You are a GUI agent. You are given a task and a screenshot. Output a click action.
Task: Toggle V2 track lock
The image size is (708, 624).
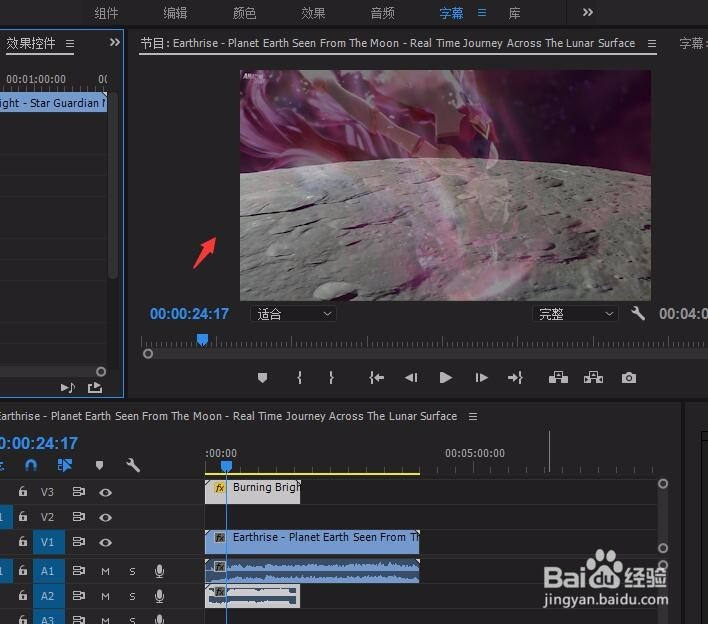[x=23, y=516]
